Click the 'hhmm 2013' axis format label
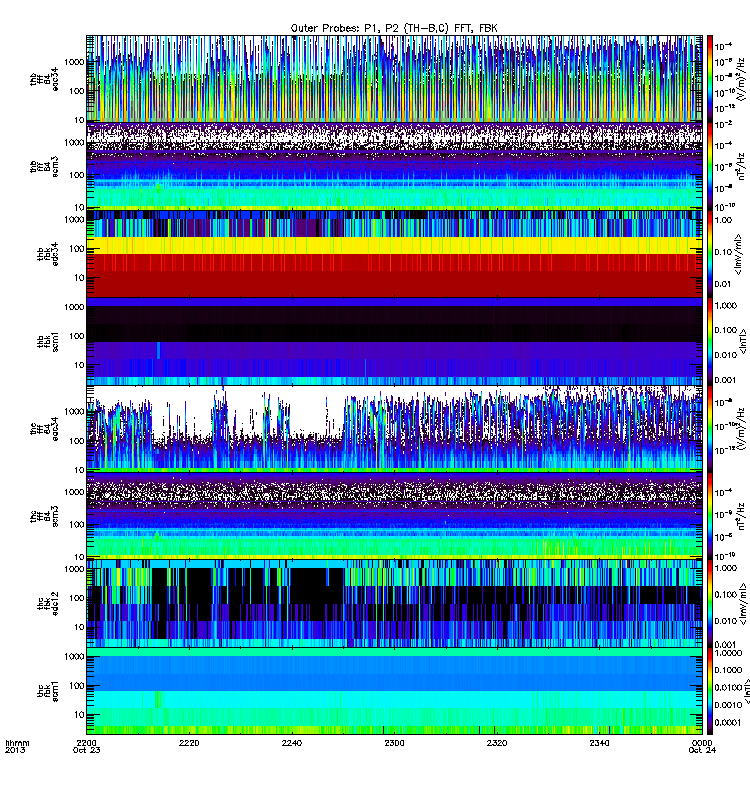This screenshot has width=750, height=800. [x=17, y=746]
